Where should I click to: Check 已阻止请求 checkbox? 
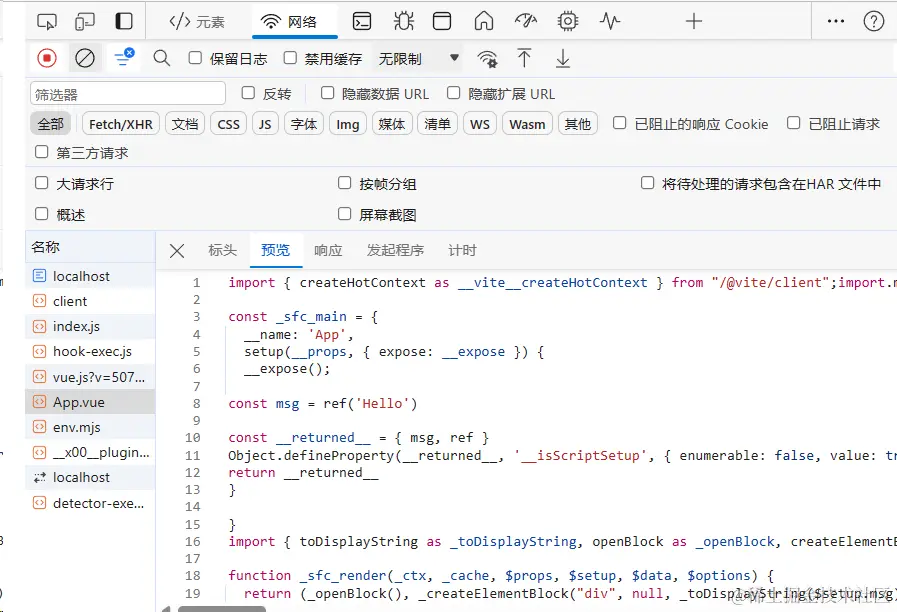click(x=793, y=123)
